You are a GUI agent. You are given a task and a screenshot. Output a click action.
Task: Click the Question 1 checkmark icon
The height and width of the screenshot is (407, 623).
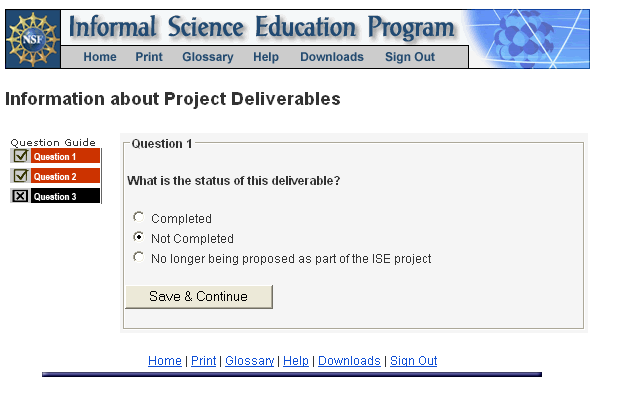click(x=20, y=156)
